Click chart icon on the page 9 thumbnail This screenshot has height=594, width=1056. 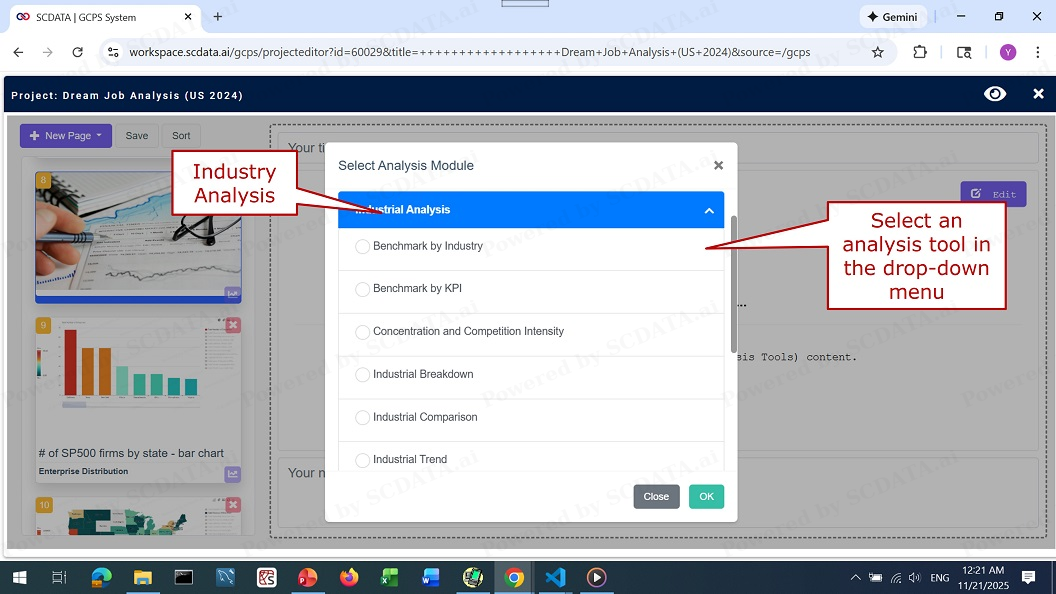[233, 474]
